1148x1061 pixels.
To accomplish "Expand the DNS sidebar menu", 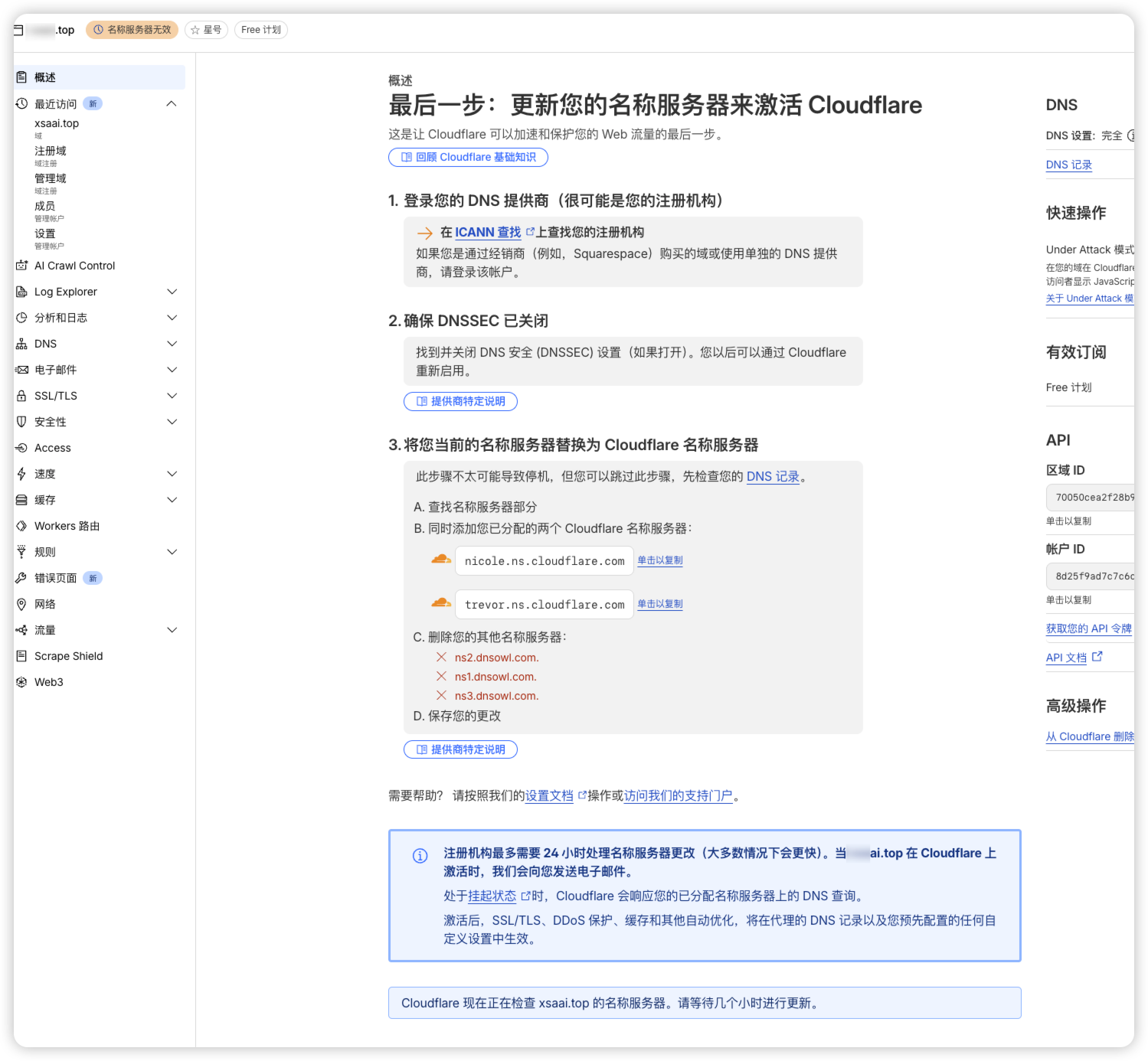I will tap(172, 344).
